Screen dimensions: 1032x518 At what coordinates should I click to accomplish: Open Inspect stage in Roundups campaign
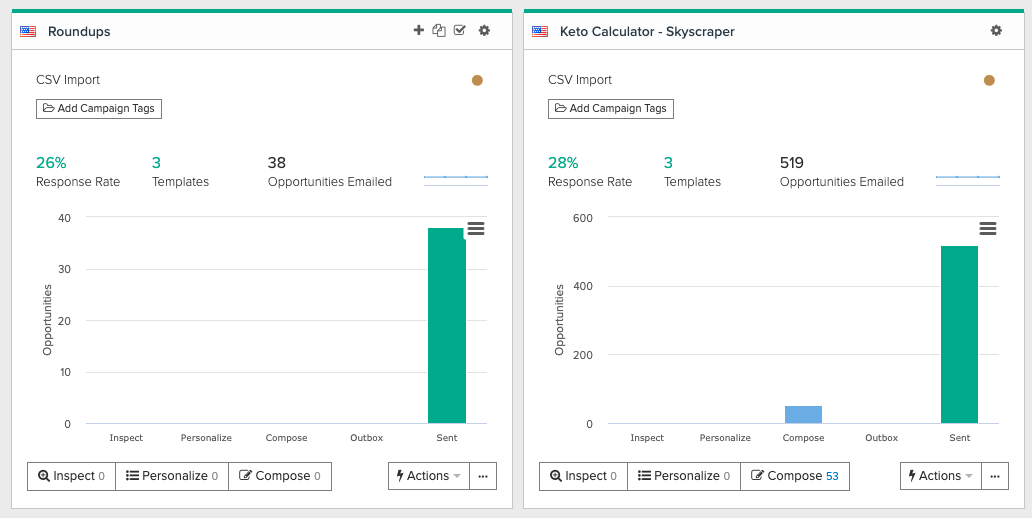point(71,476)
